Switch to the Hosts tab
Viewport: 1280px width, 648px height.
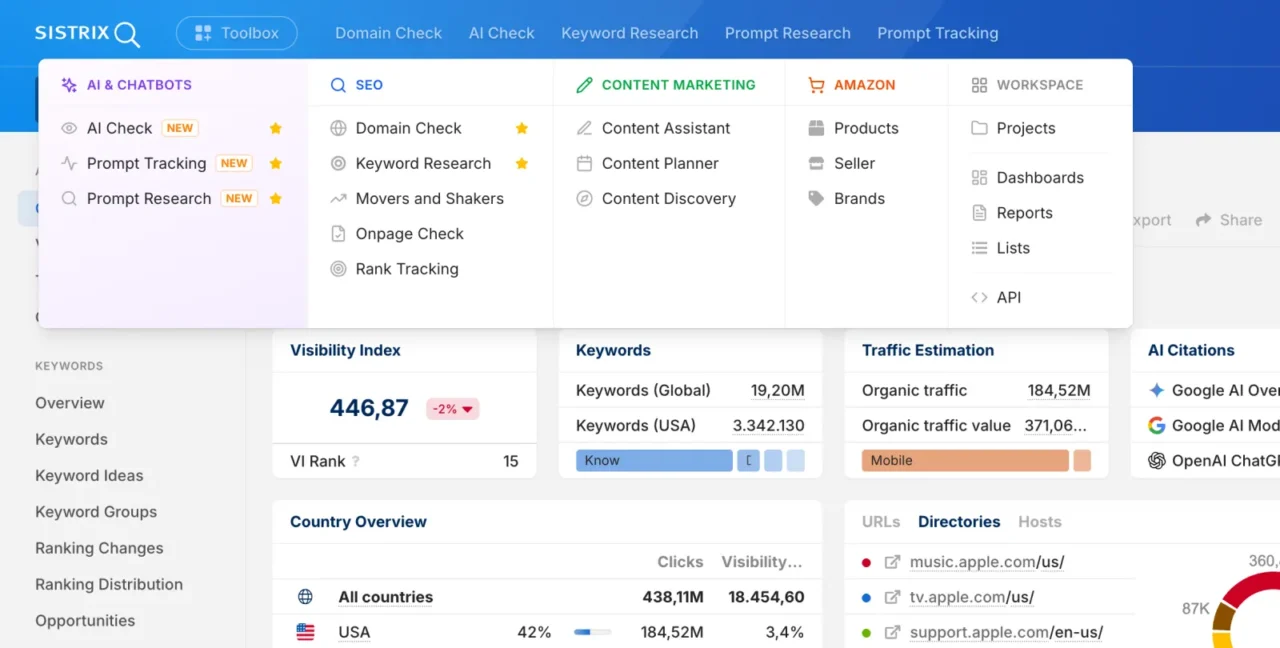click(1040, 521)
